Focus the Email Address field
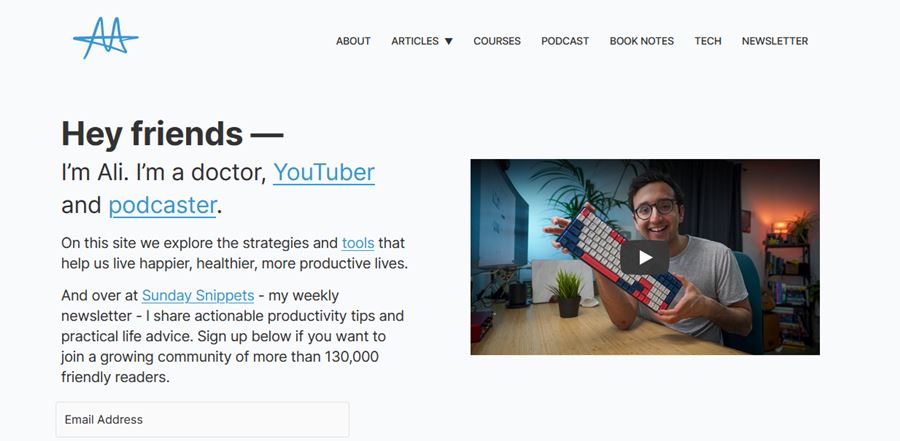900x441 pixels. tap(203, 420)
